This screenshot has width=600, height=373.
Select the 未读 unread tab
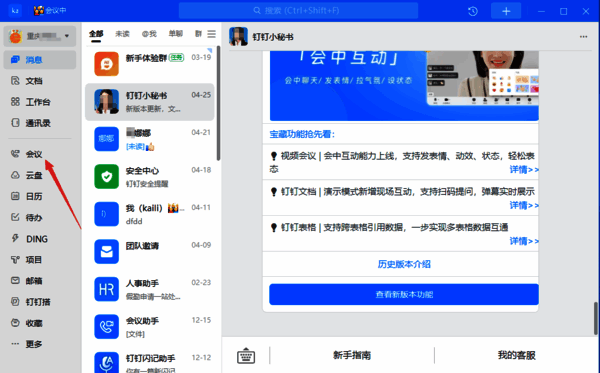point(122,34)
